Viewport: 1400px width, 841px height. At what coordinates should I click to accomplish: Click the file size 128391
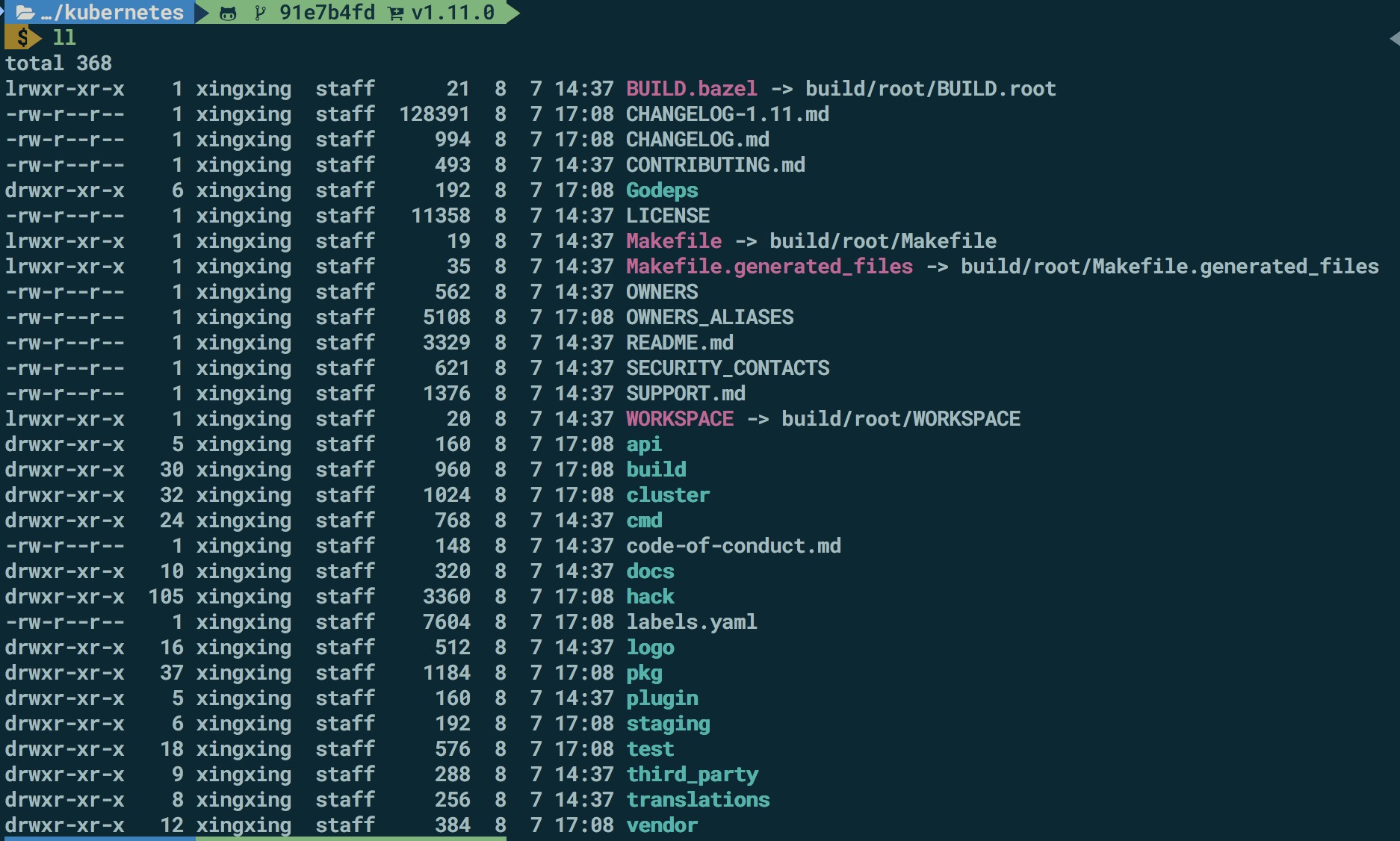(x=435, y=114)
